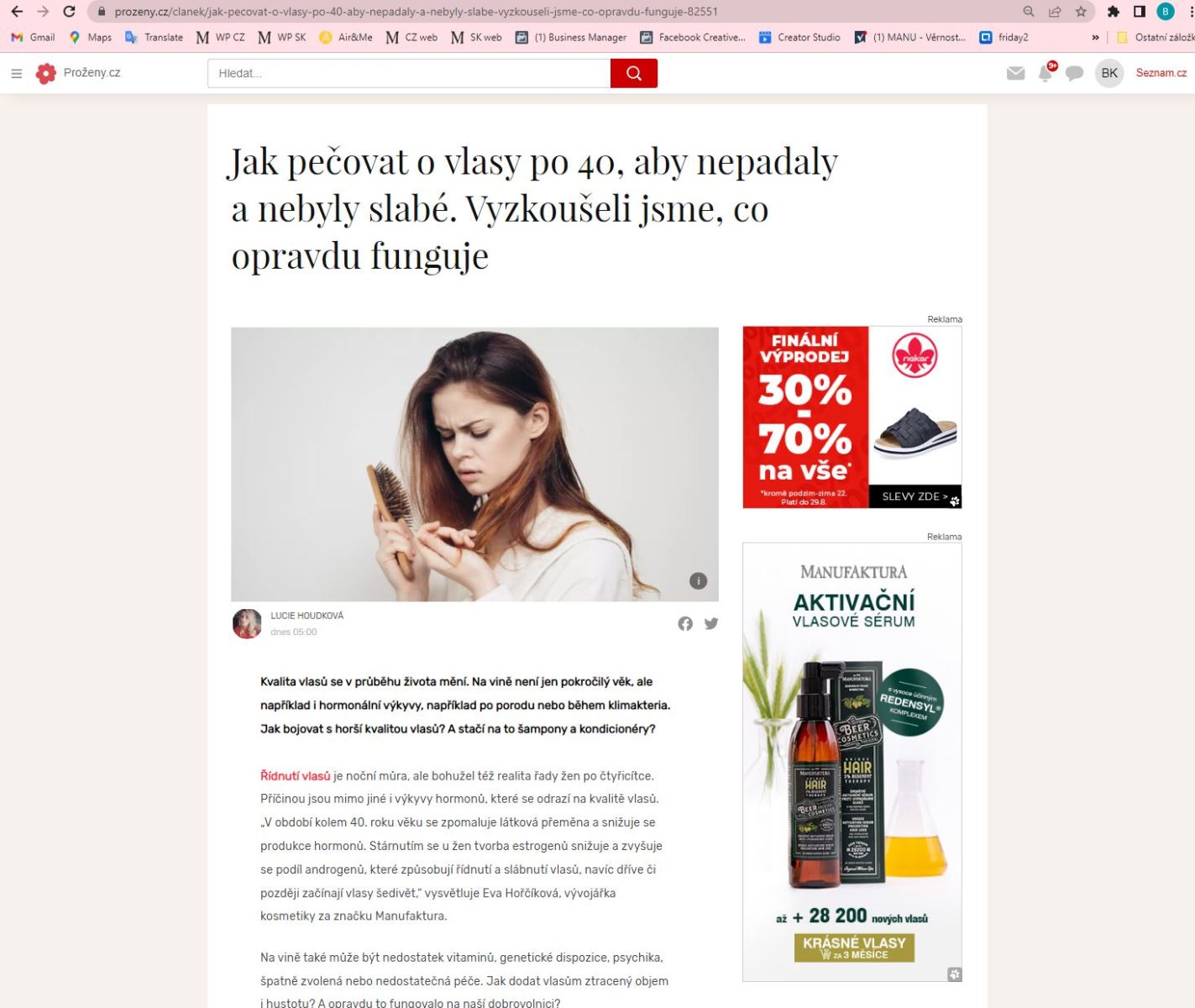Open the Gmail bookmark

[x=34, y=38]
